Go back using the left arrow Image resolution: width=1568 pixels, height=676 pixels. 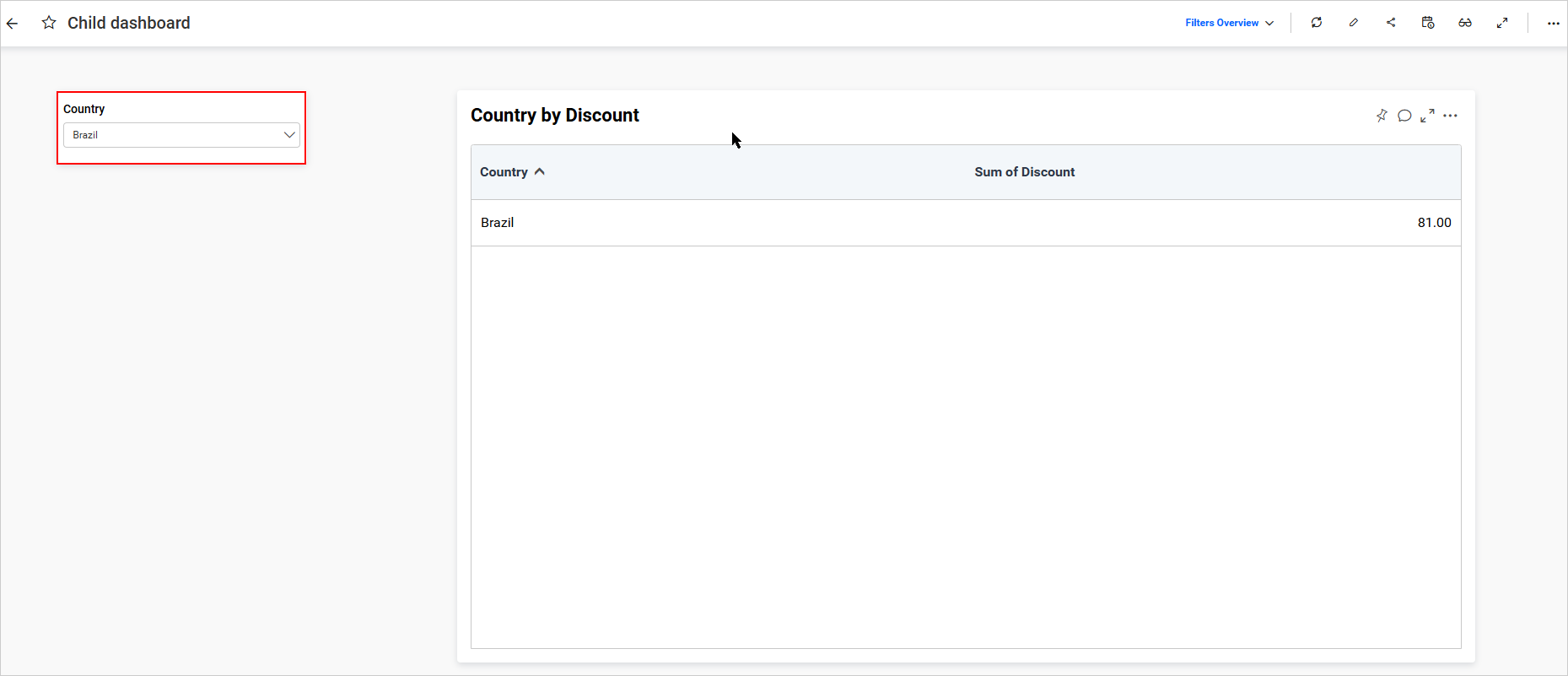[13, 24]
